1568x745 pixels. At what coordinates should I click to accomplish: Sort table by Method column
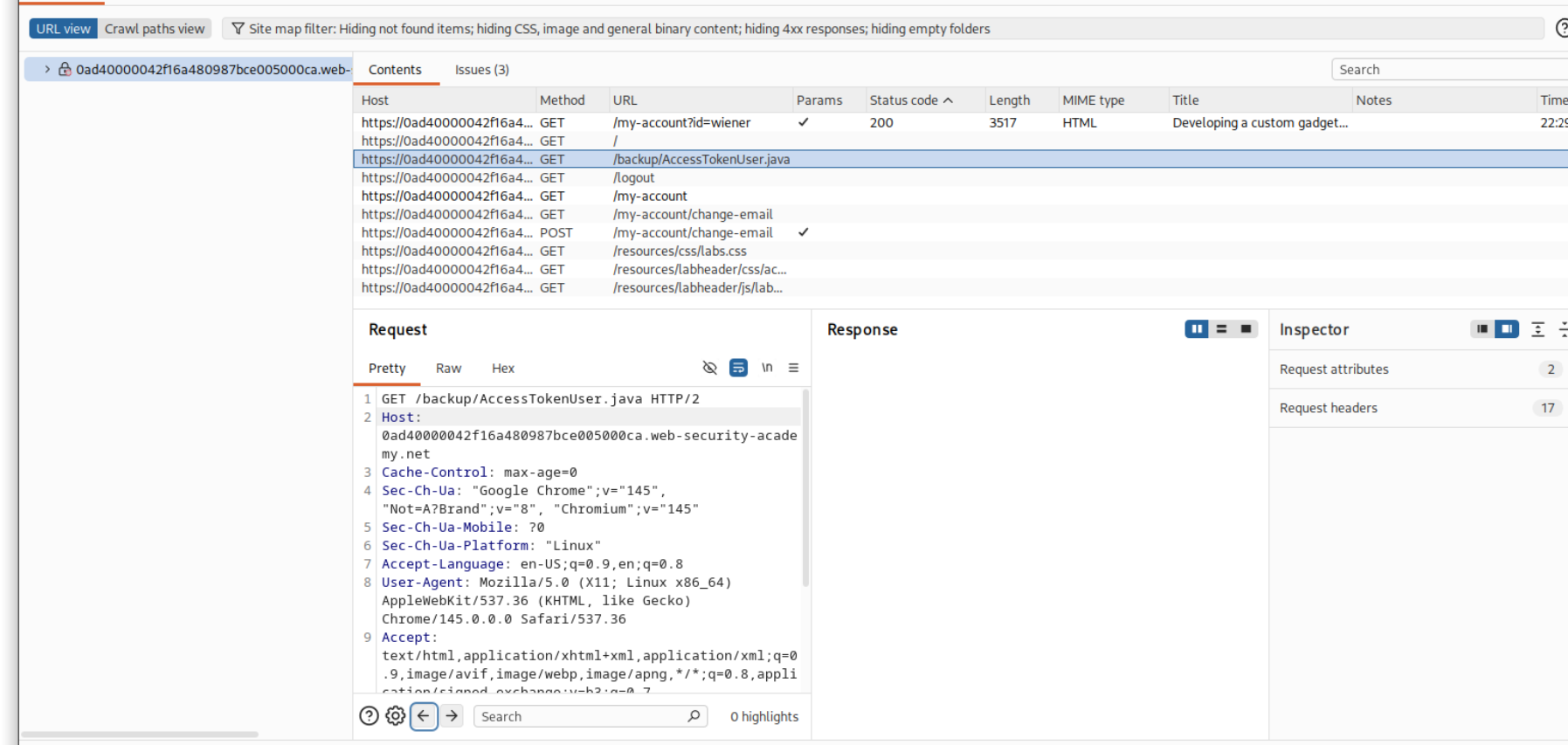point(570,100)
